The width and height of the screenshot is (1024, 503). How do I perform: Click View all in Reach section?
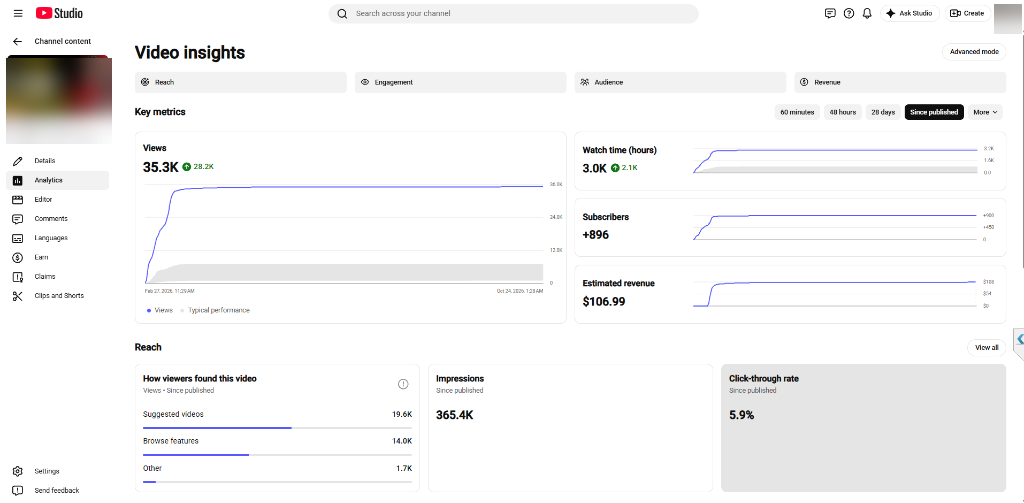(x=986, y=348)
